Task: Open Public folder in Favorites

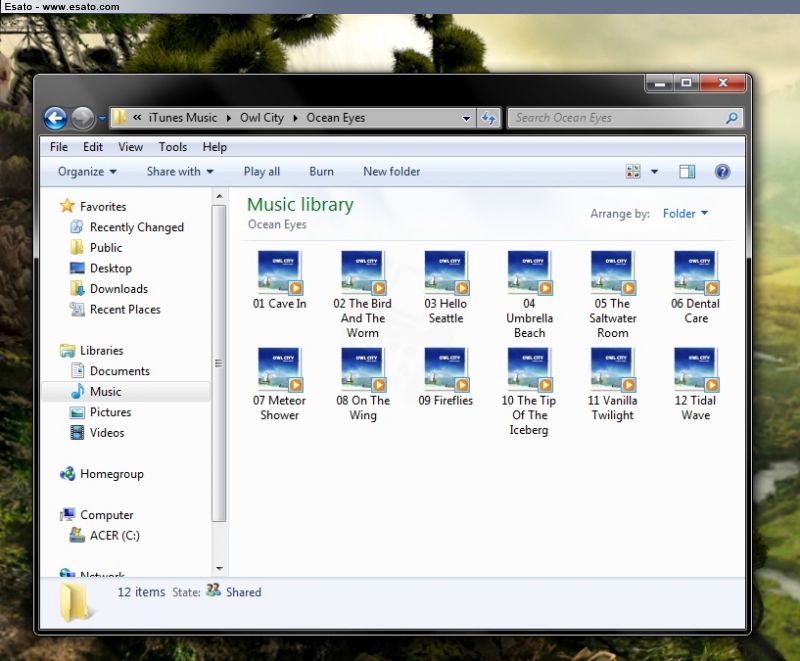Action: [106, 247]
